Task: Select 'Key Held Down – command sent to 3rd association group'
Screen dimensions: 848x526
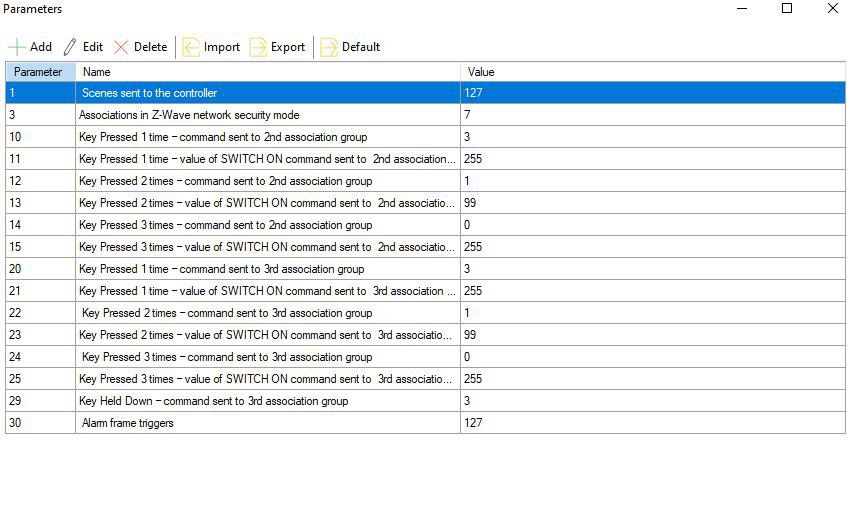Action: [x=214, y=401]
